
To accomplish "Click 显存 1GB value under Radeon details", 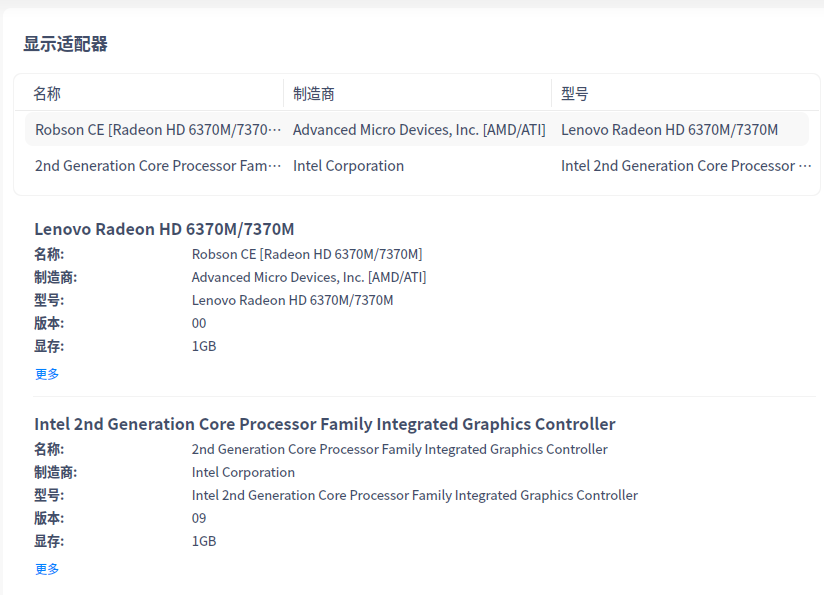I will click(204, 346).
